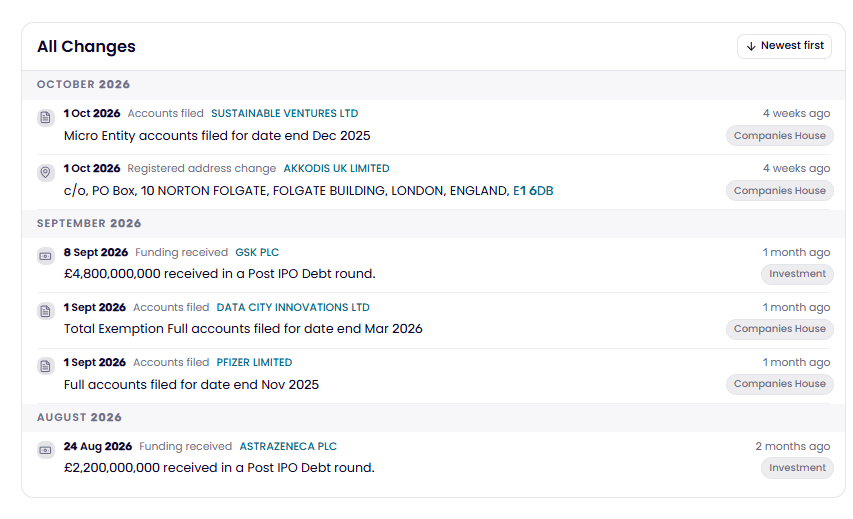Open ASTRAZENECA PLC company link
Screen dimensions: 853x519
[288, 446]
